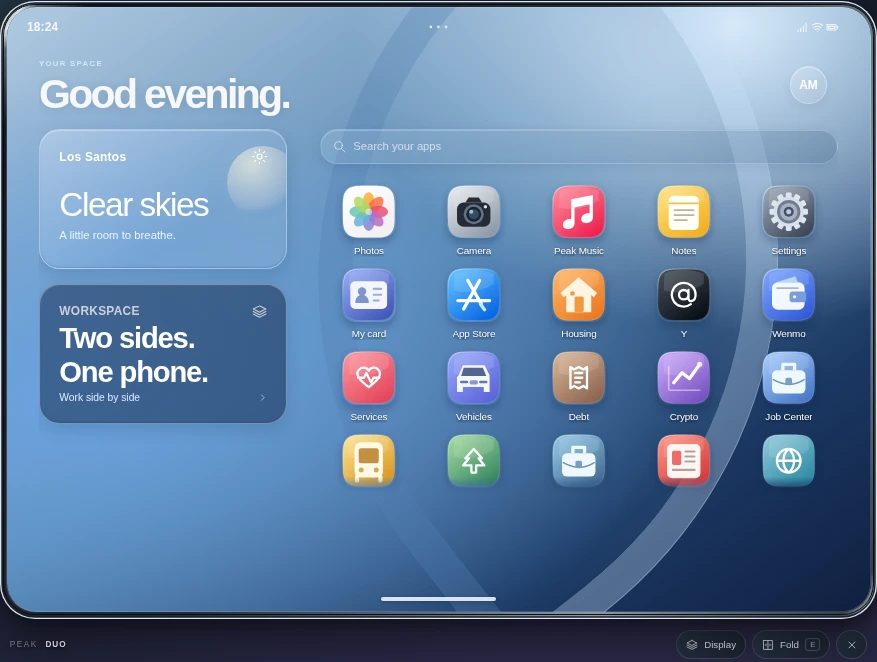The height and width of the screenshot is (662, 877).
Task: Click the Fold button
Action: point(791,645)
